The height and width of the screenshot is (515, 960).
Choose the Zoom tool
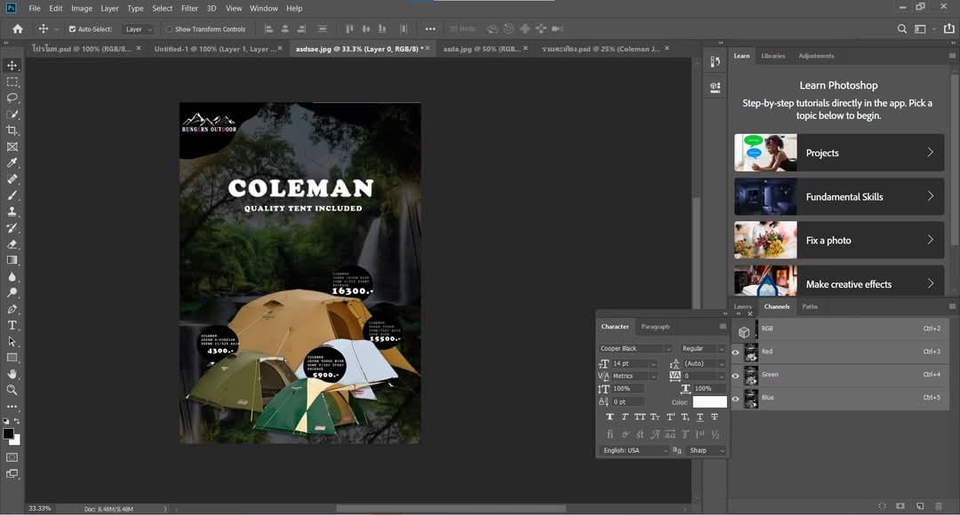point(12,390)
